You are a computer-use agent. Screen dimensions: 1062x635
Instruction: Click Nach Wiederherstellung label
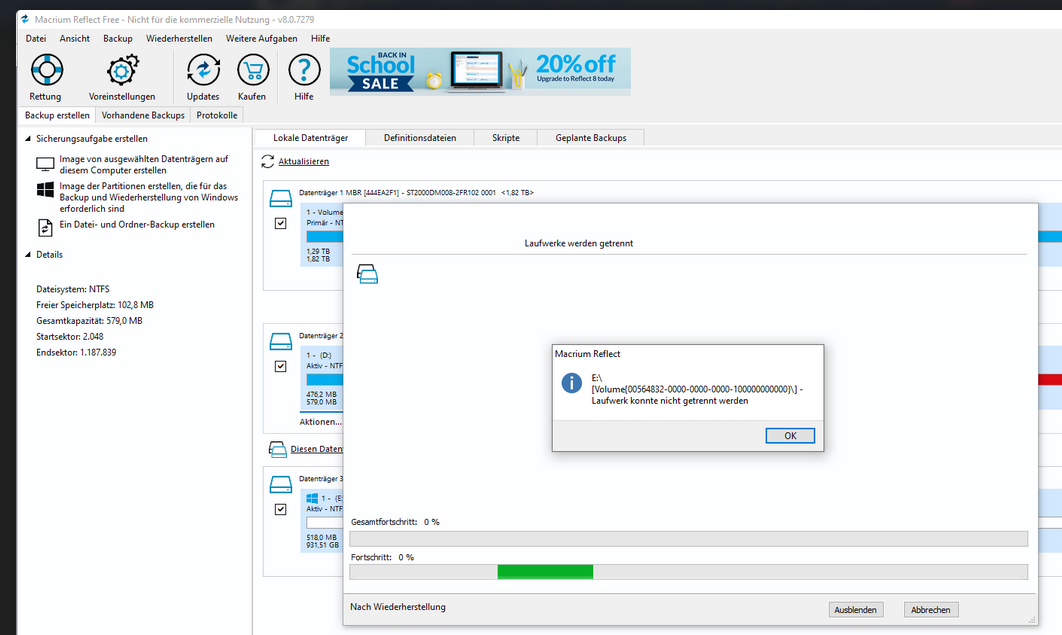point(398,607)
